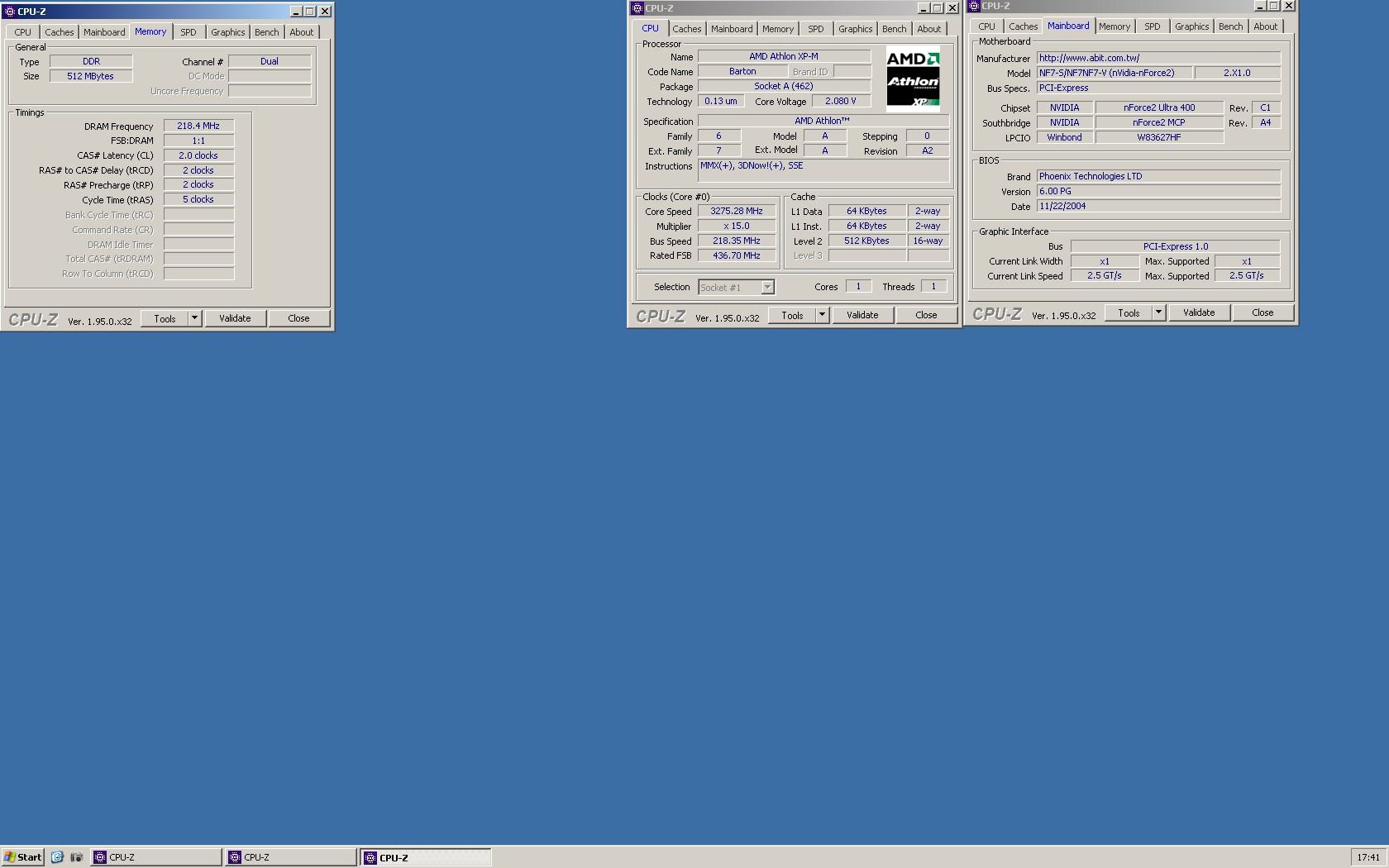Open the Graphics tab in the Mainboard window

pyautogui.click(x=1192, y=26)
